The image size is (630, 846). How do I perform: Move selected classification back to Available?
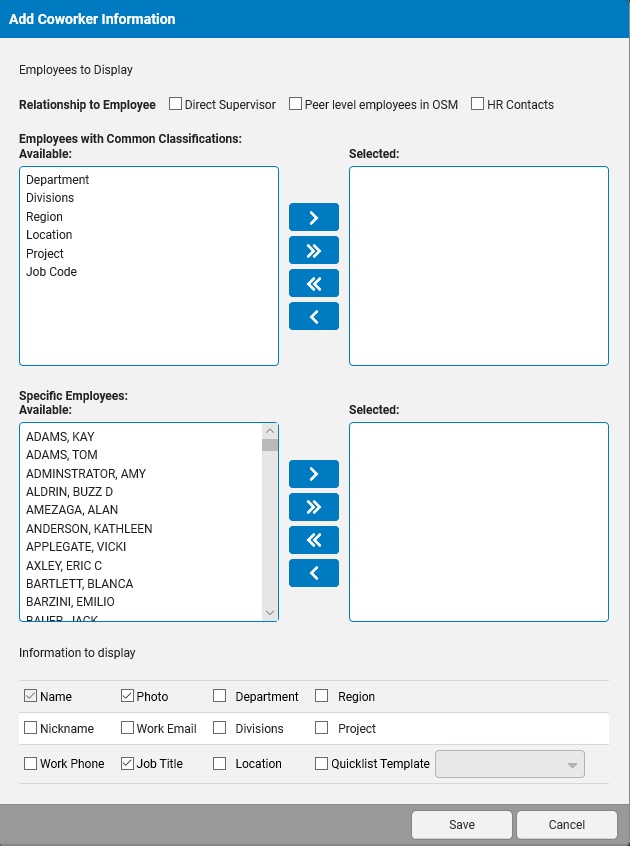(314, 316)
